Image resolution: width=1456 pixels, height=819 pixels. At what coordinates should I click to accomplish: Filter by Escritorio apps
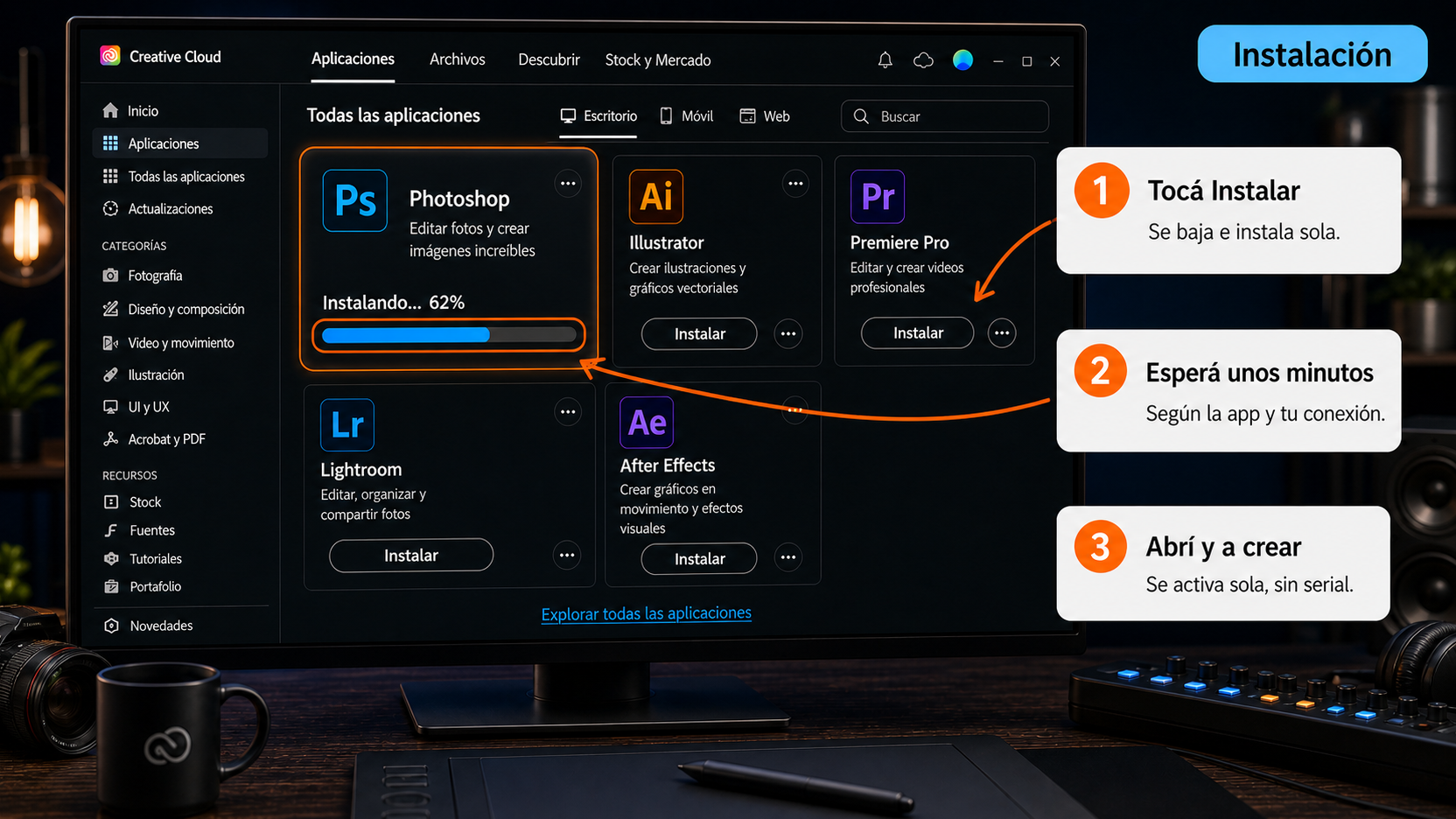598,116
